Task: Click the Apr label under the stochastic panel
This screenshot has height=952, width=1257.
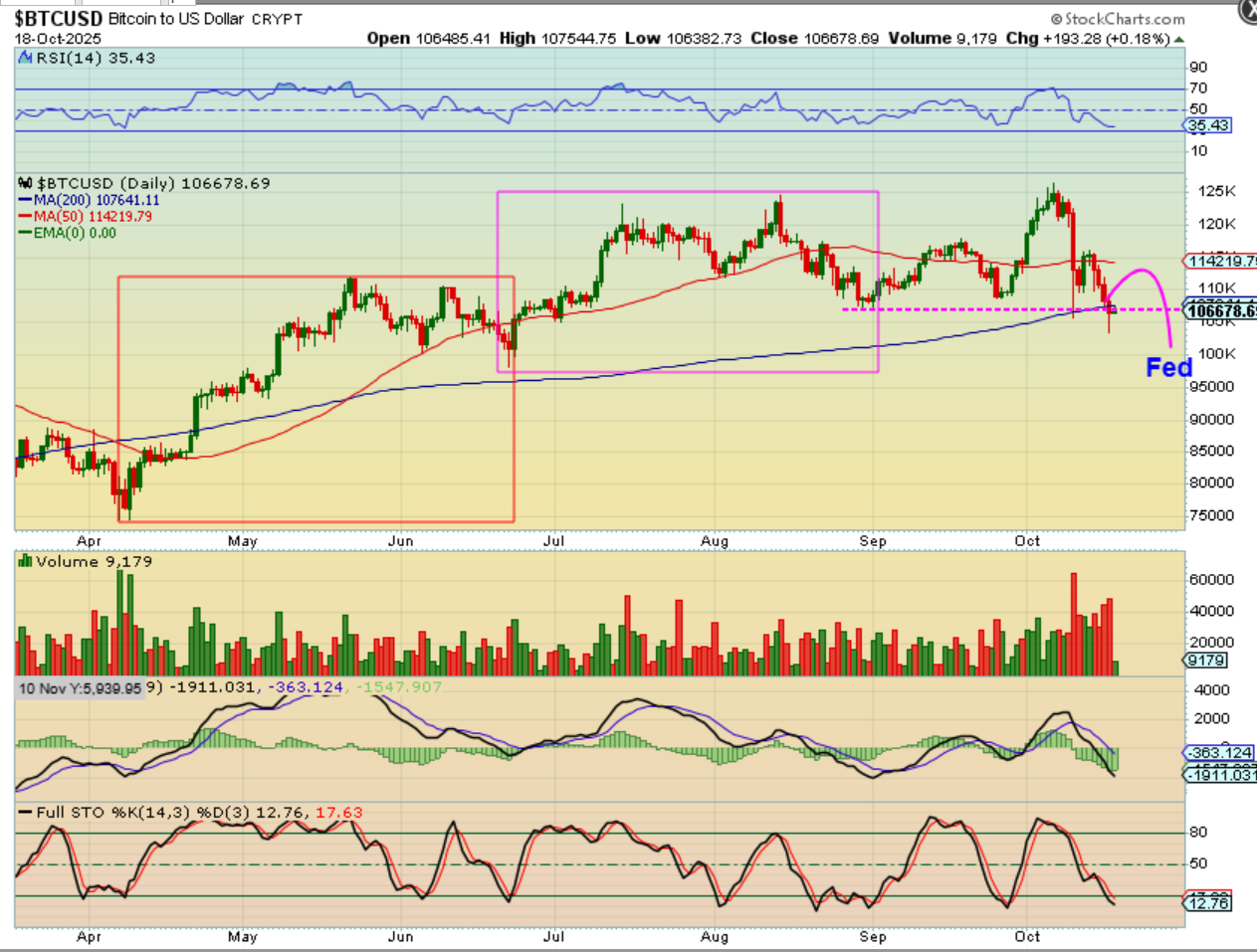Action: pyautogui.click(x=89, y=937)
